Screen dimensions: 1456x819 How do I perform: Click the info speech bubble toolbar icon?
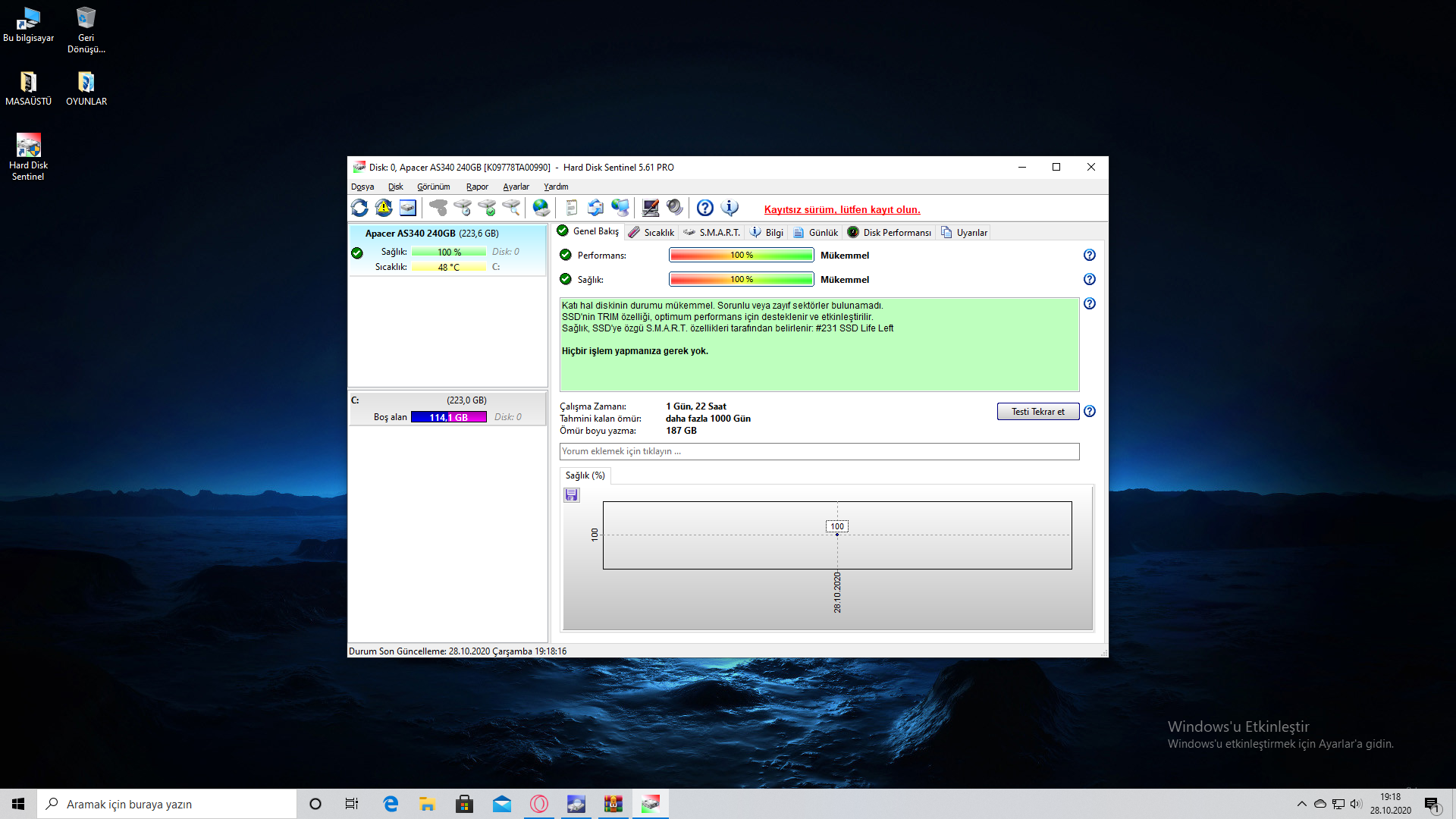[730, 208]
